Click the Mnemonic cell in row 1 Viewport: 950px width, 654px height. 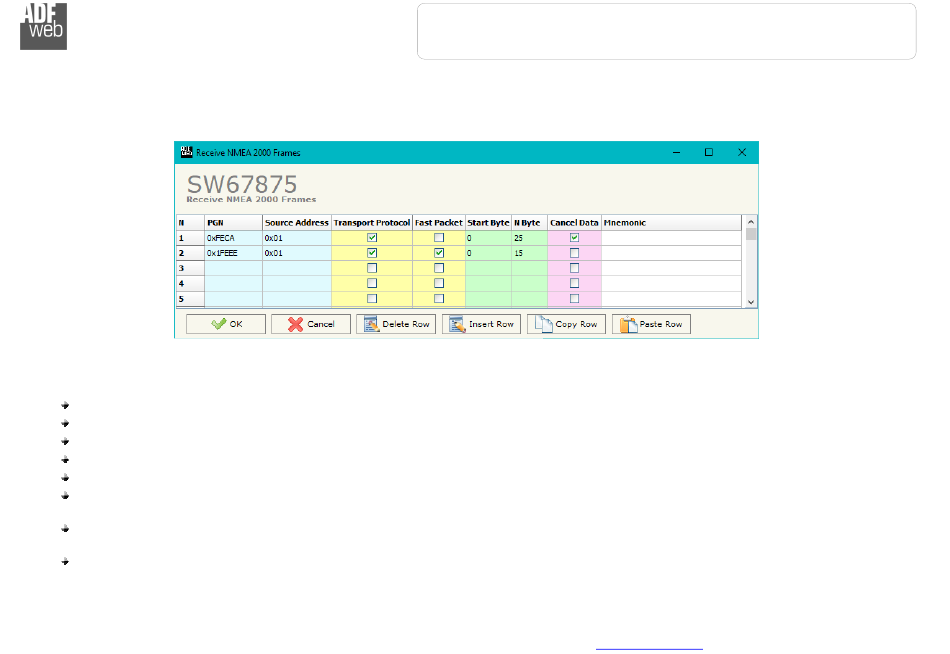pyautogui.click(x=671, y=238)
